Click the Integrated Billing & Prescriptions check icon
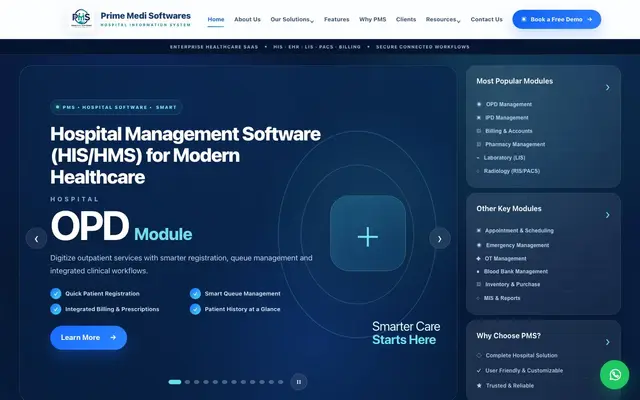Viewport: 640px width, 400px height. 56,309
